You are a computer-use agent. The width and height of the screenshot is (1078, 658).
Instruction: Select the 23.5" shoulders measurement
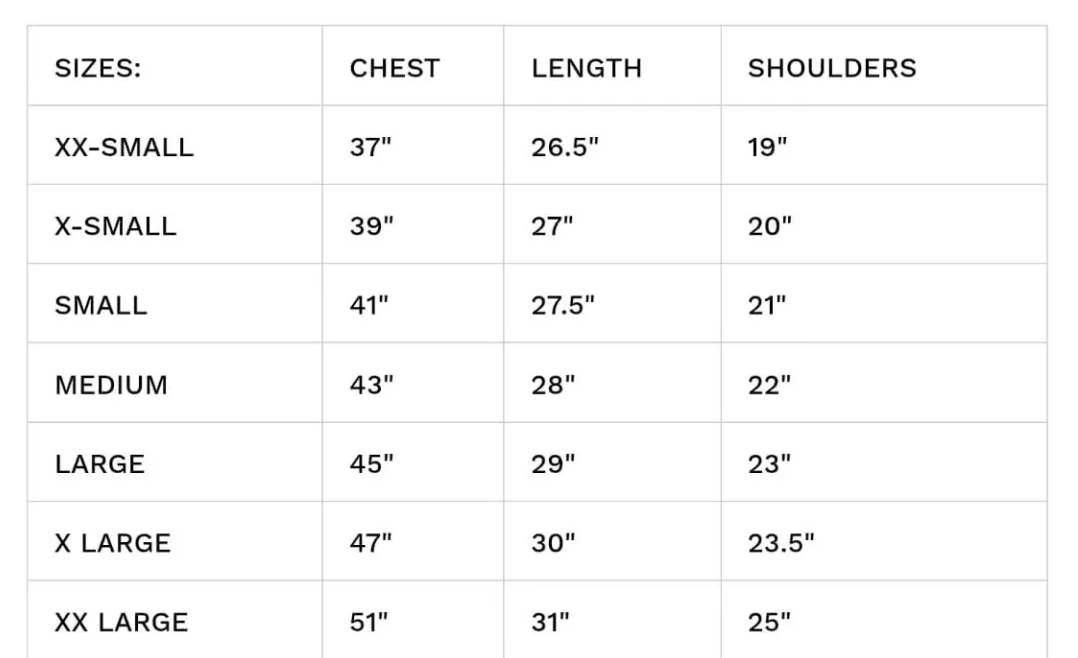coord(781,543)
